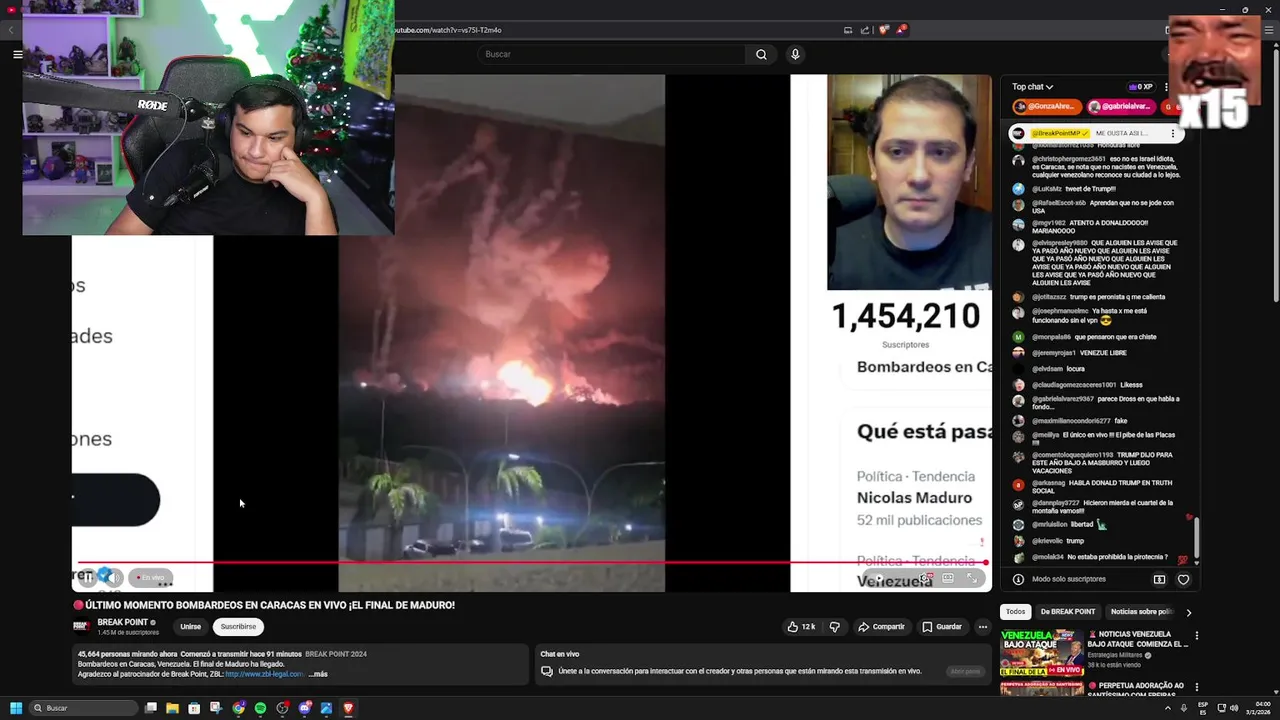Viewport: 1280px width, 720px height.
Task: Expand the Top chat dropdown
Action: pyautogui.click(x=1032, y=87)
